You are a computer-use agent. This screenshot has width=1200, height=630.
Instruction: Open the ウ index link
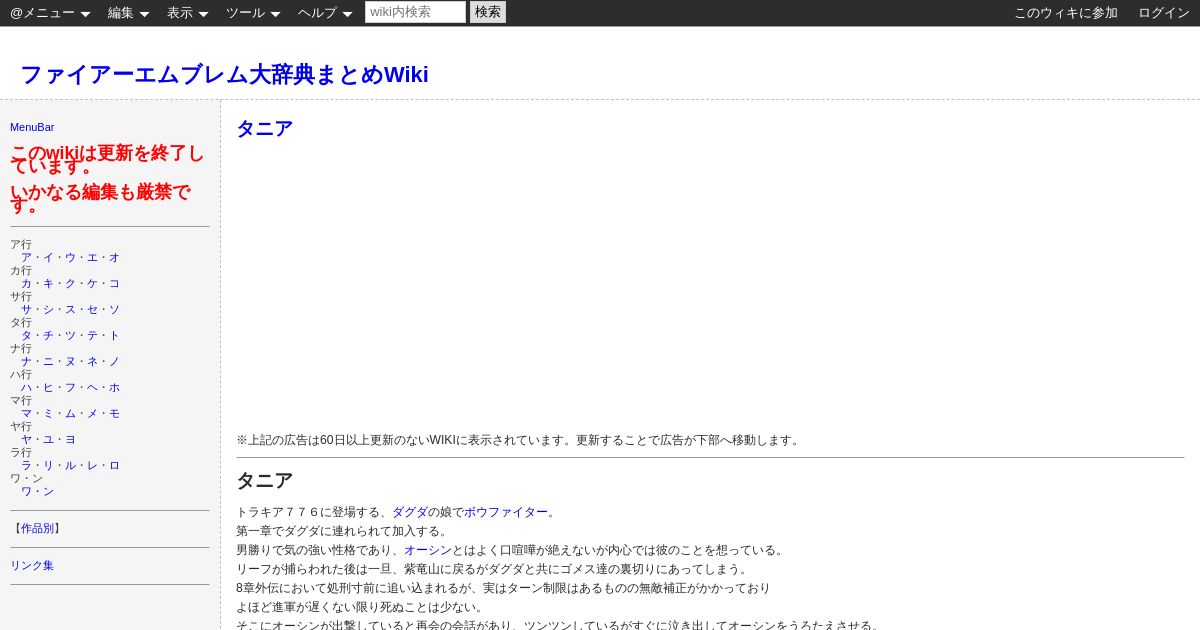click(70, 258)
